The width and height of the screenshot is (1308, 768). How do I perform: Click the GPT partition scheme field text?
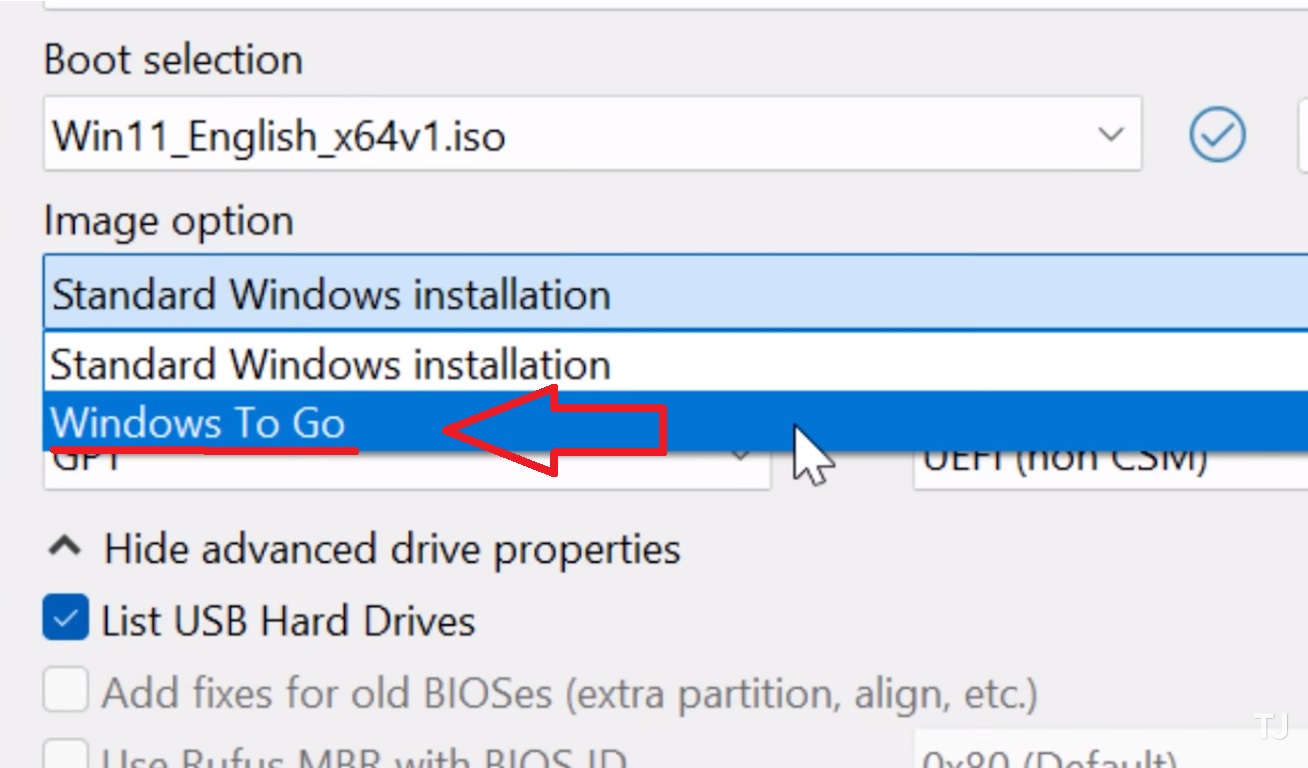pos(86,461)
